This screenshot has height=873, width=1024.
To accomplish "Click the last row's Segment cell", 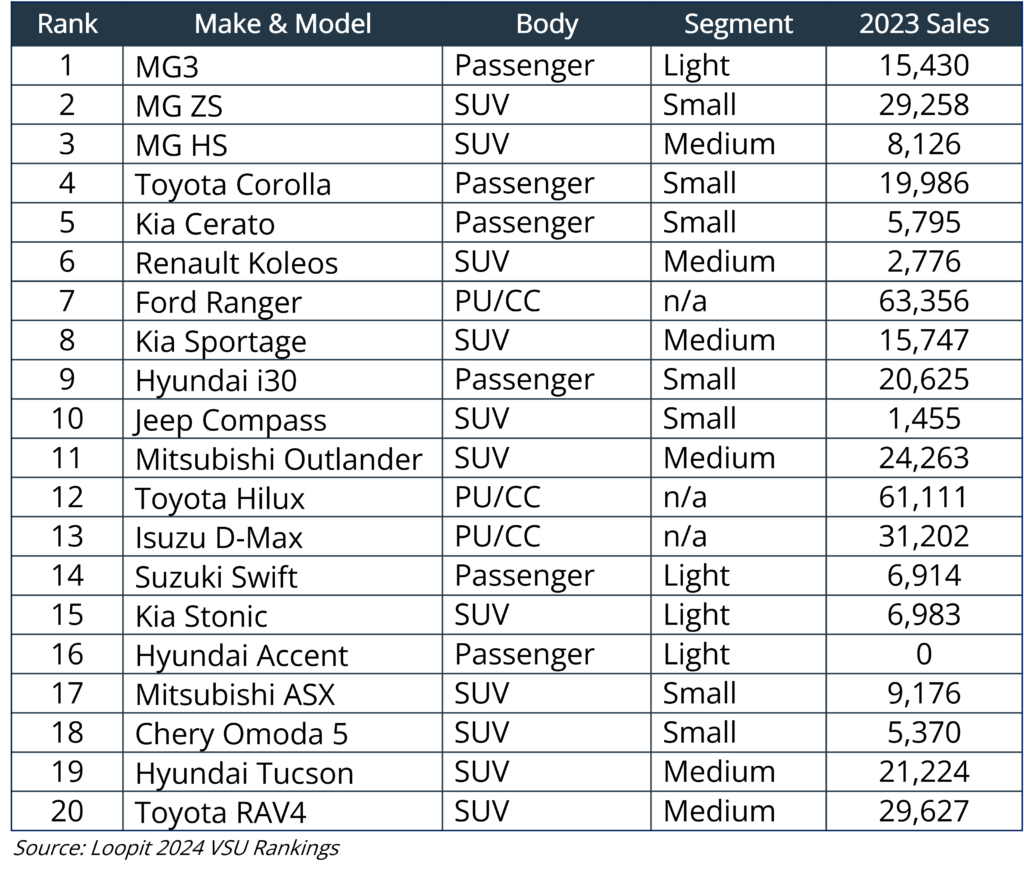I will pos(738,811).
